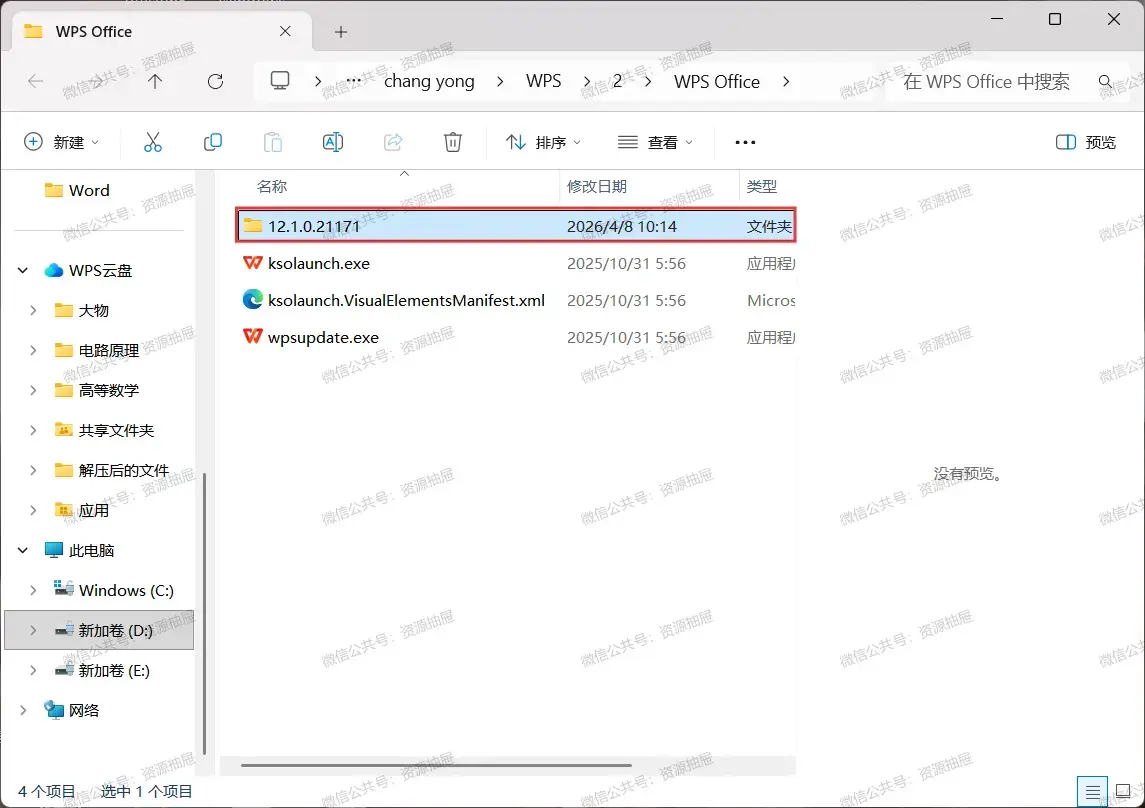1145x808 pixels.
Task: Expand the Windows (C:) drive node
Action: (x=33, y=590)
